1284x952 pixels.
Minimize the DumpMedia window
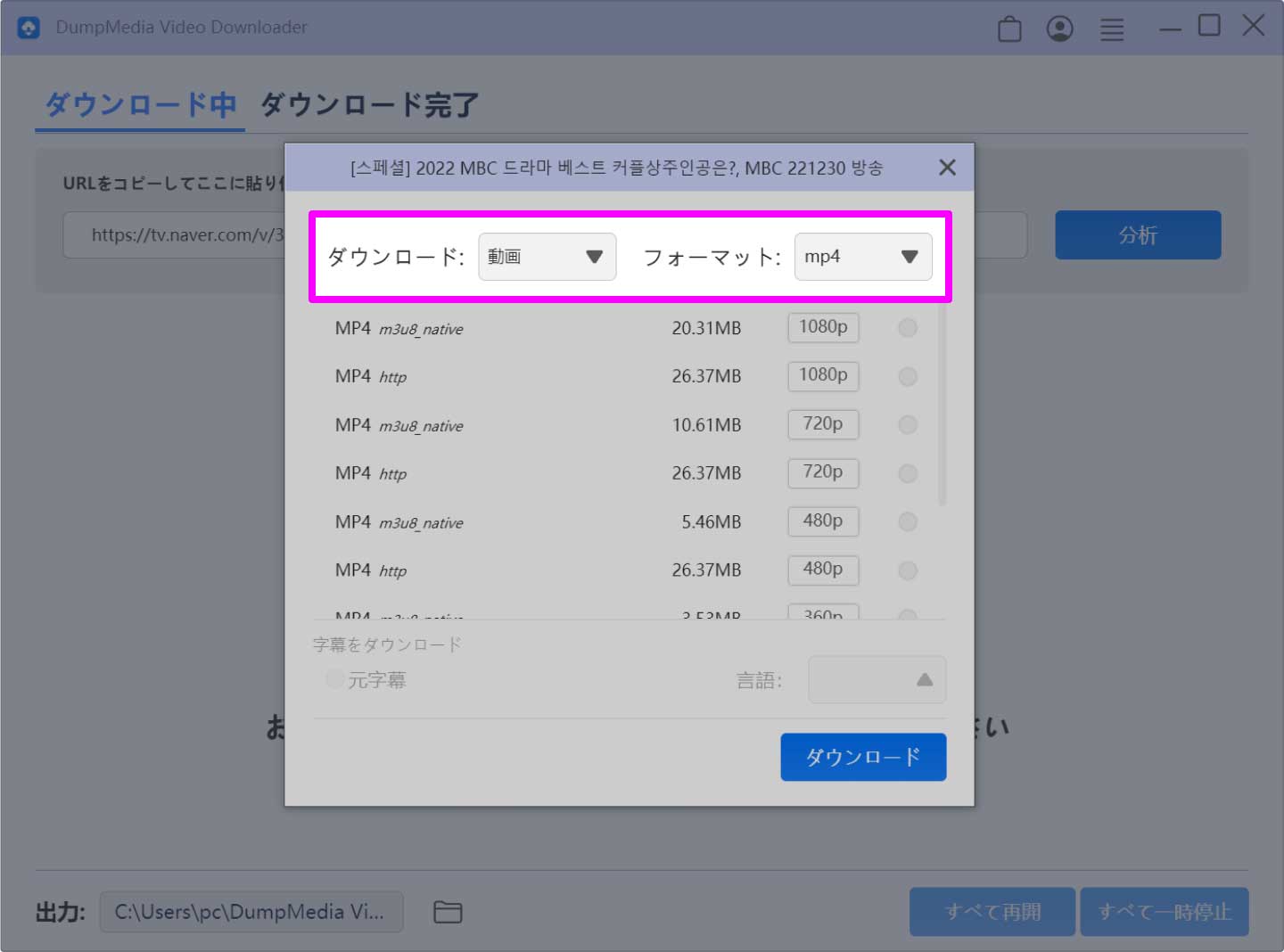click(x=1170, y=29)
